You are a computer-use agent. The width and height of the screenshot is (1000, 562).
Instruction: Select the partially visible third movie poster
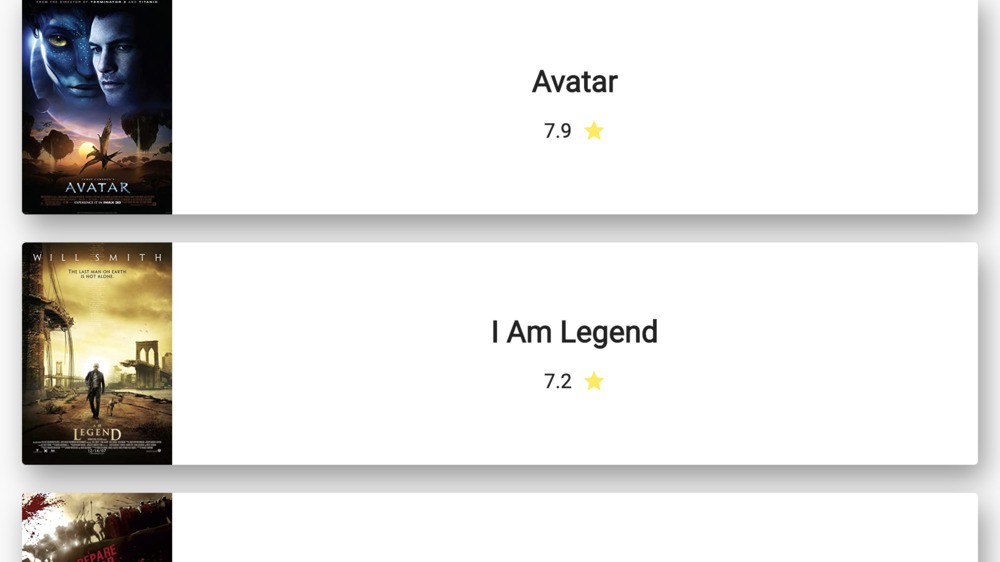(x=97, y=528)
